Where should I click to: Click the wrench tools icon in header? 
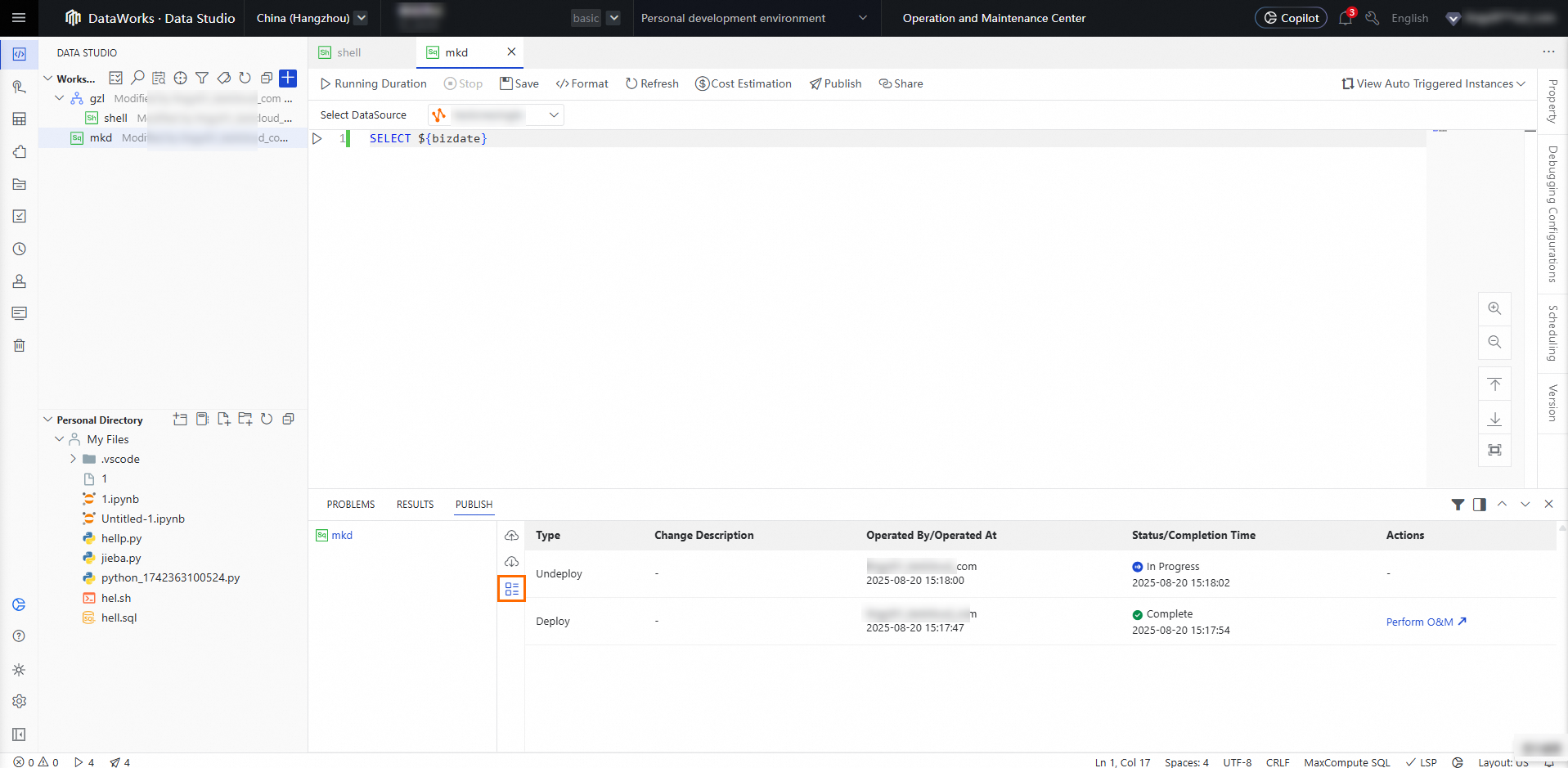coord(1373,18)
